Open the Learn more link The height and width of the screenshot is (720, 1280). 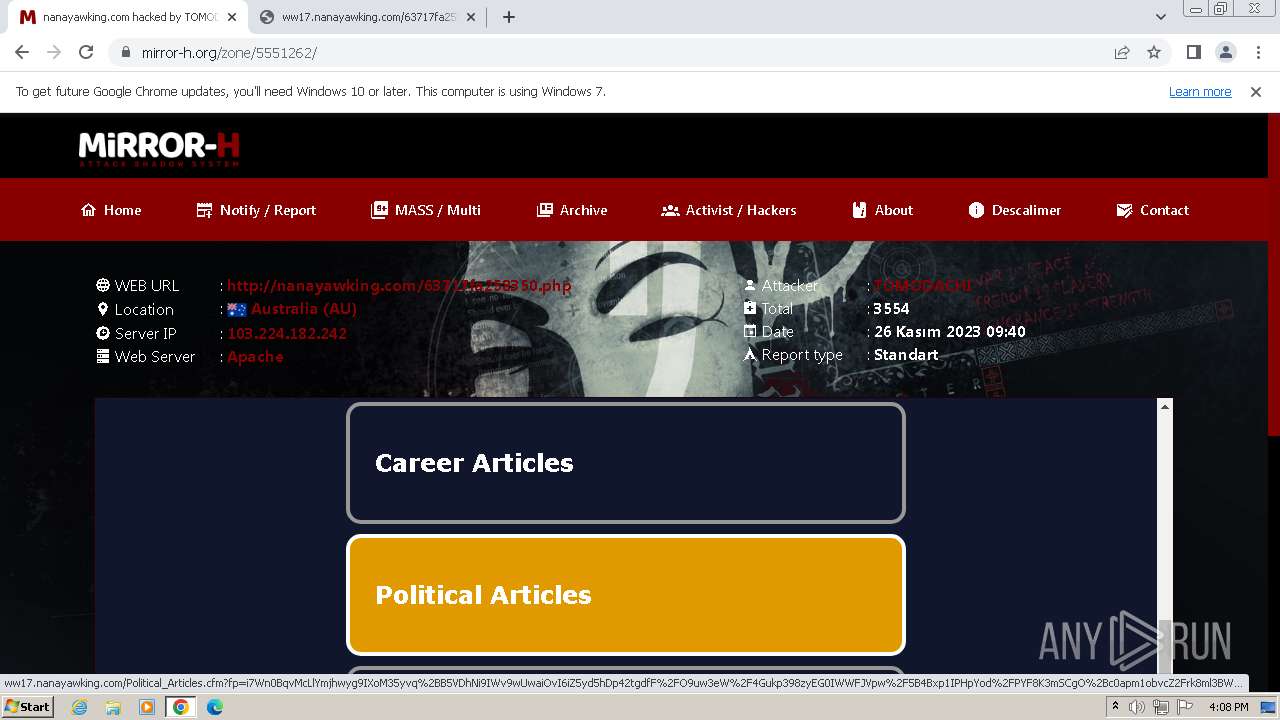(x=1200, y=91)
